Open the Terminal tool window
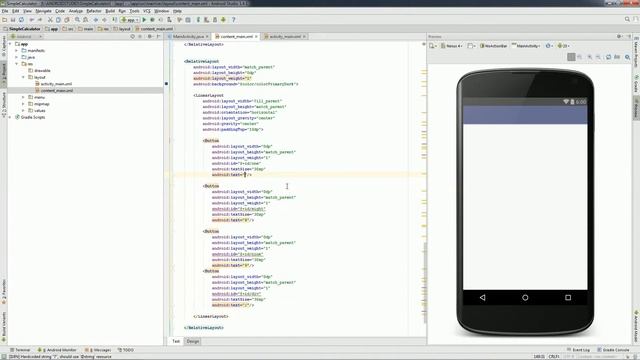640x360 pixels. click(20, 350)
